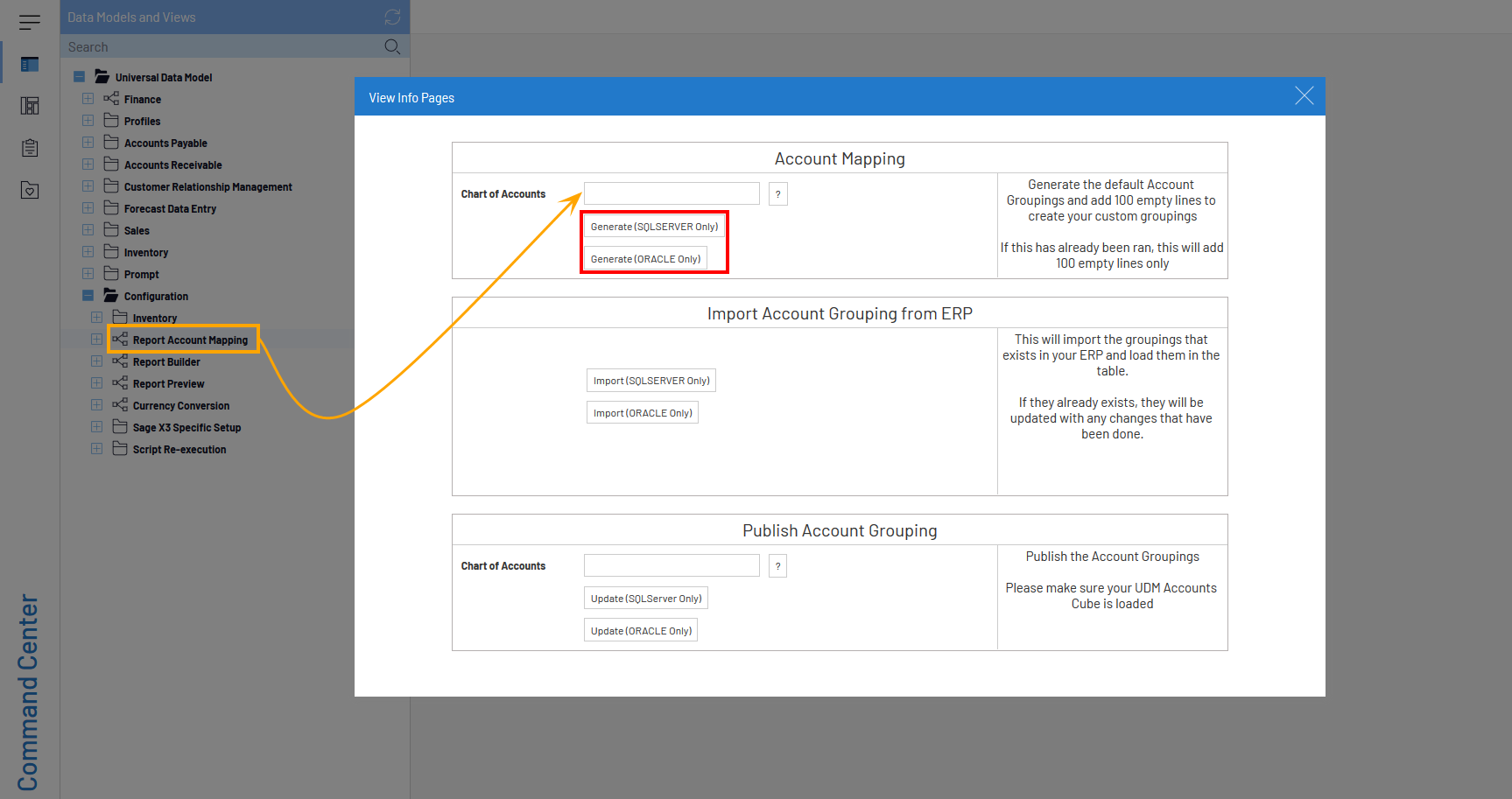The height and width of the screenshot is (799, 1512).
Task: Click help button beside Account Mapping chart field
Action: [x=777, y=194]
